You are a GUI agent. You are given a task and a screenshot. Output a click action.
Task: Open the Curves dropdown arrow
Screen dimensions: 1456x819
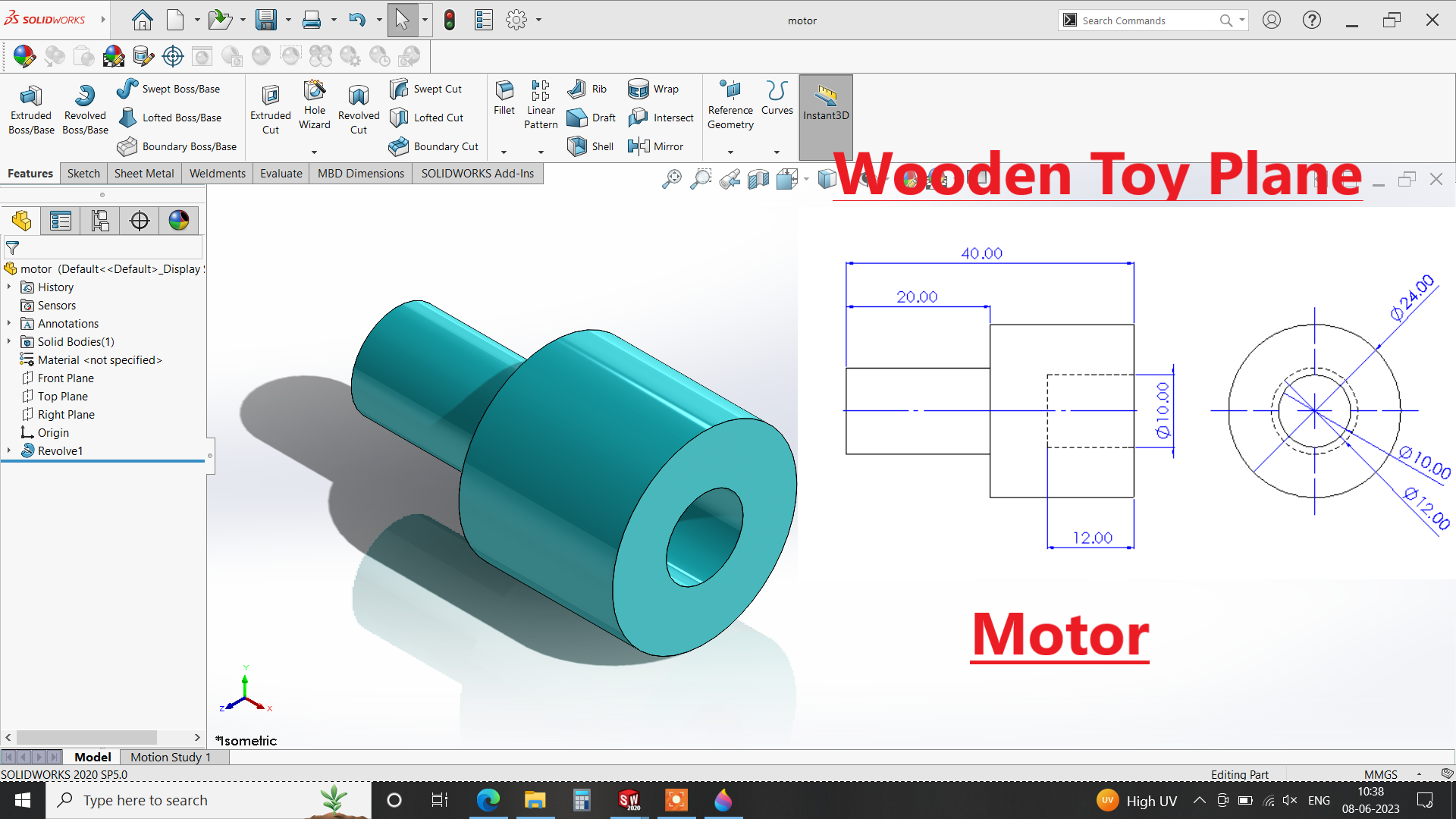point(777,152)
